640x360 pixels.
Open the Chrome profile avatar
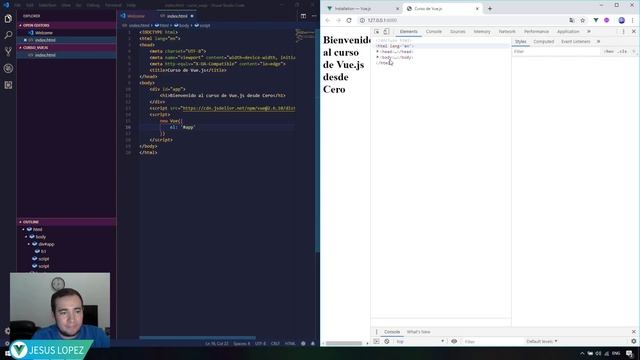tap(622, 20)
